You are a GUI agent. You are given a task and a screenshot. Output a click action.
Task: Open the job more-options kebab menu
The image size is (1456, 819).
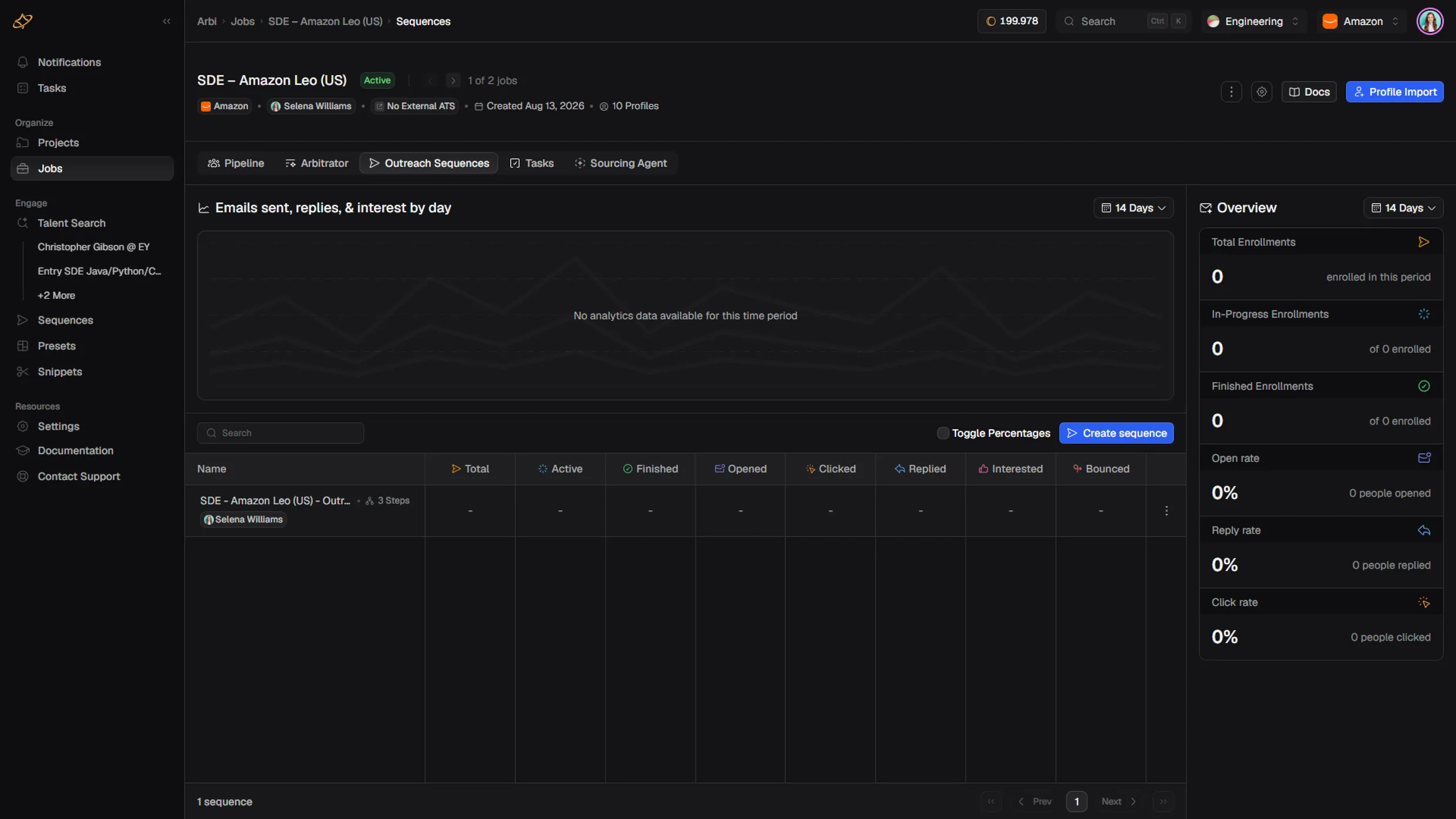tap(1231, 92)
